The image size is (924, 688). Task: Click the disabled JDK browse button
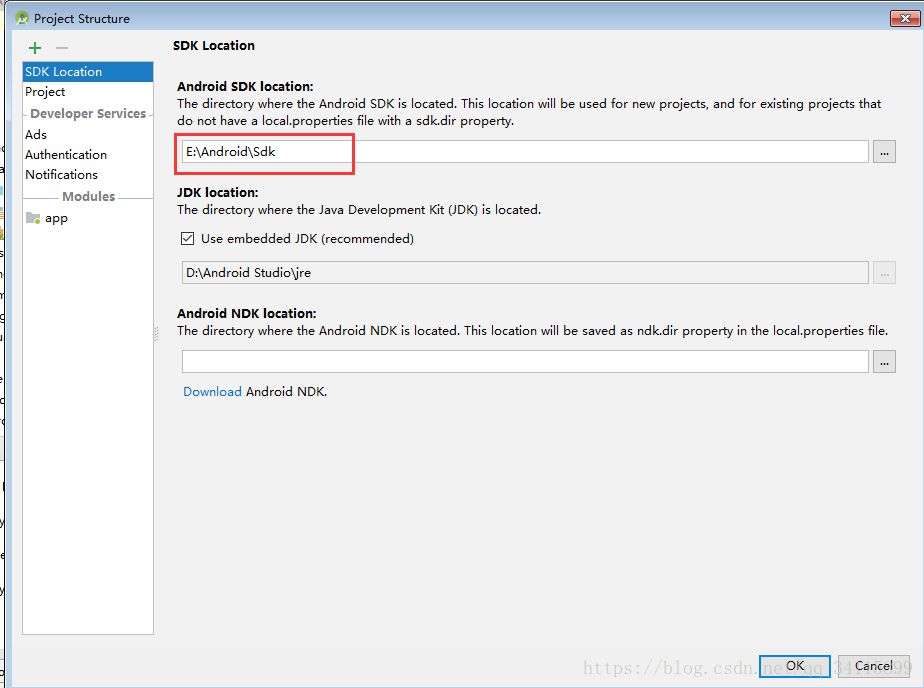[x=884, y=273]
